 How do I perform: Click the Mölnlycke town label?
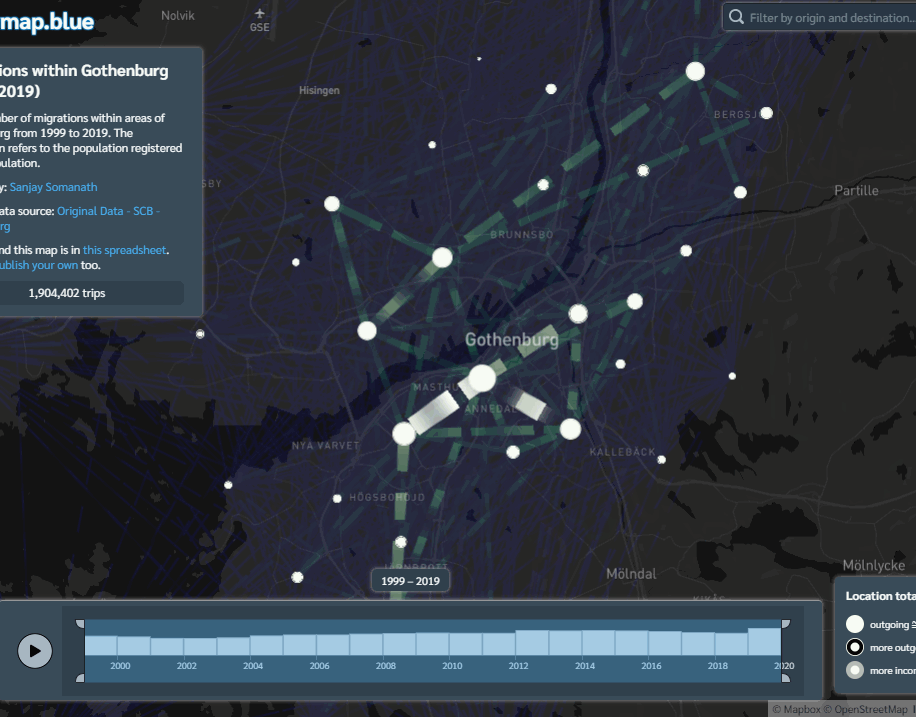874,566
